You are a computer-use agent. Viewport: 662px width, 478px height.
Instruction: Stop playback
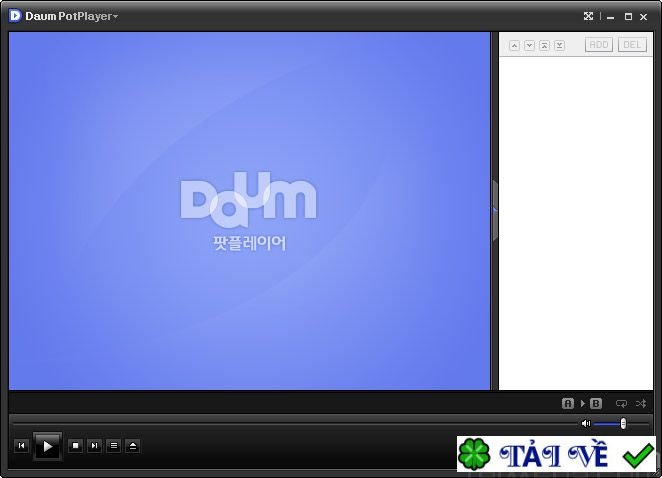click(76, 445)
